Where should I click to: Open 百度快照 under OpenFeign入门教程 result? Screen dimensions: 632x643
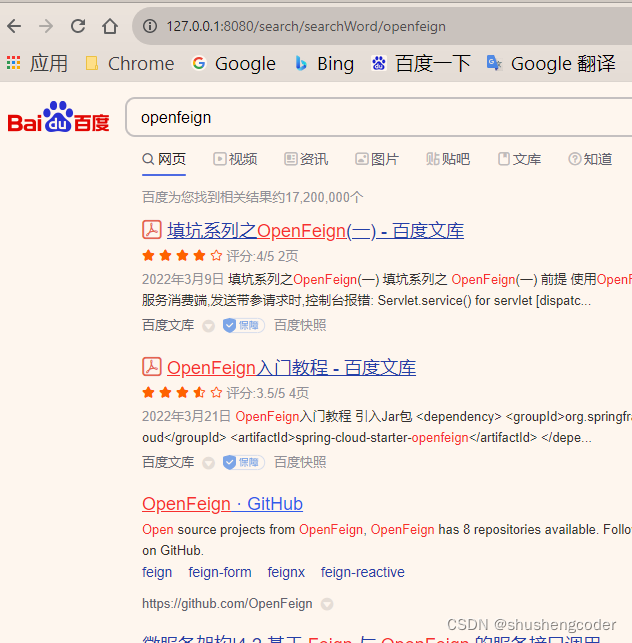pos(300,462)
